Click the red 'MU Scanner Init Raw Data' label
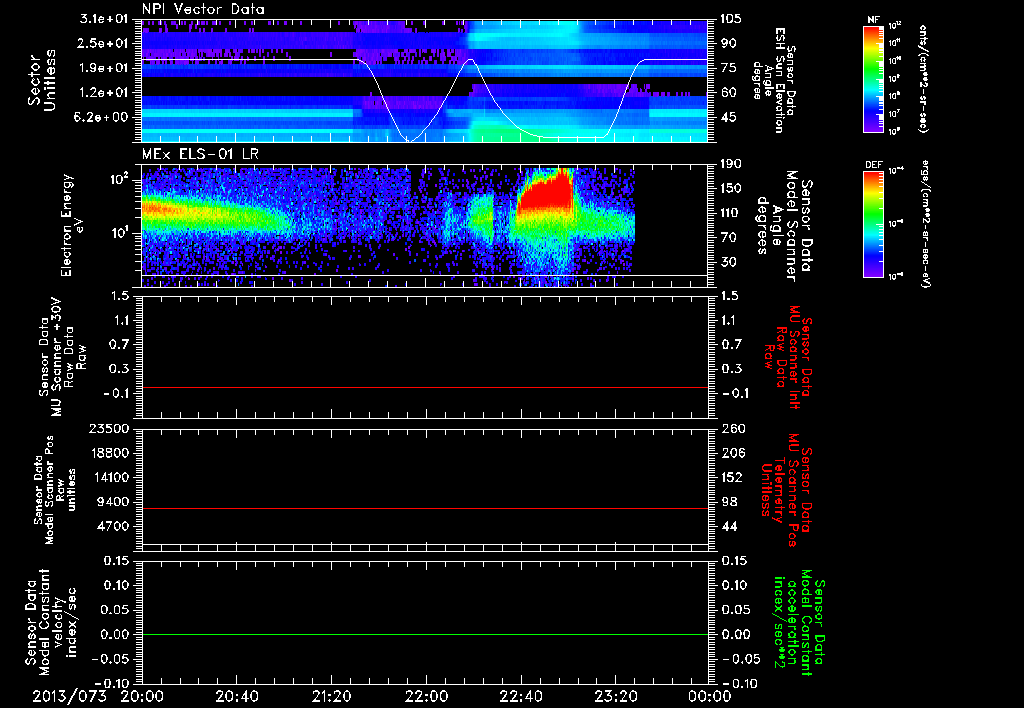This screenshot has height=708, width=1024. pos(789,357)
